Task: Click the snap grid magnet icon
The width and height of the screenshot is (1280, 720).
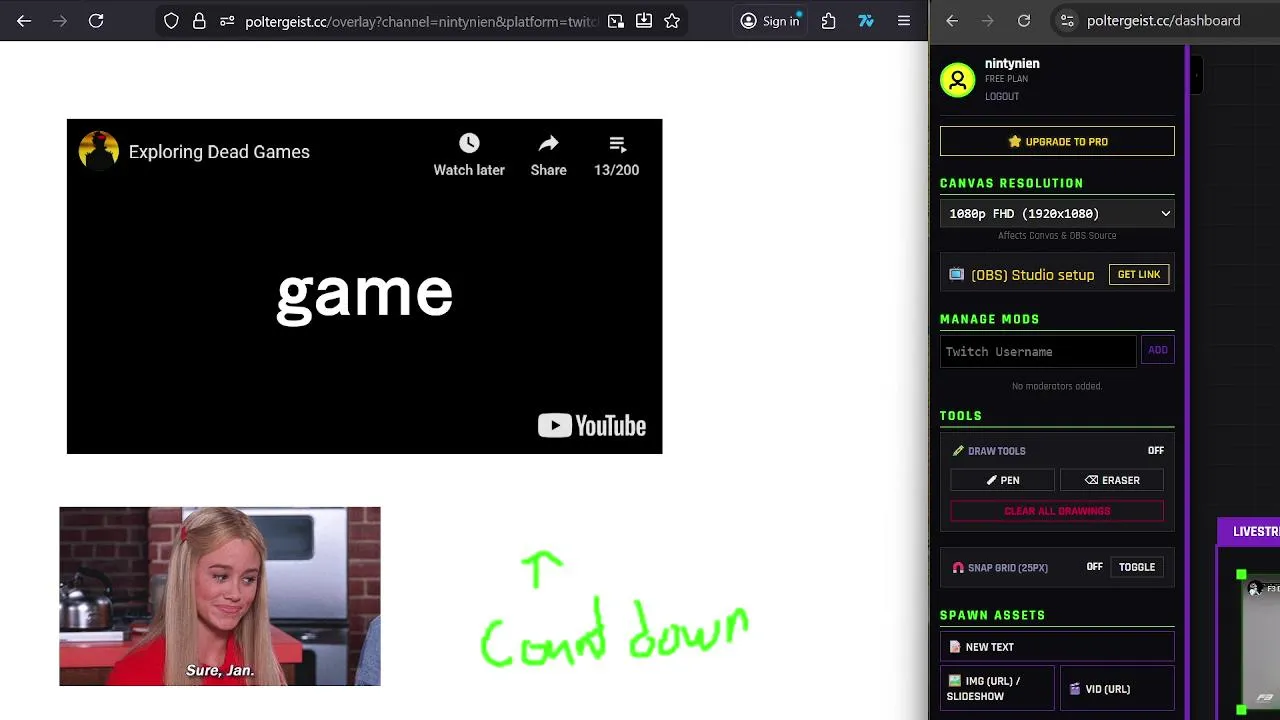Action: [x=958, y=568]
